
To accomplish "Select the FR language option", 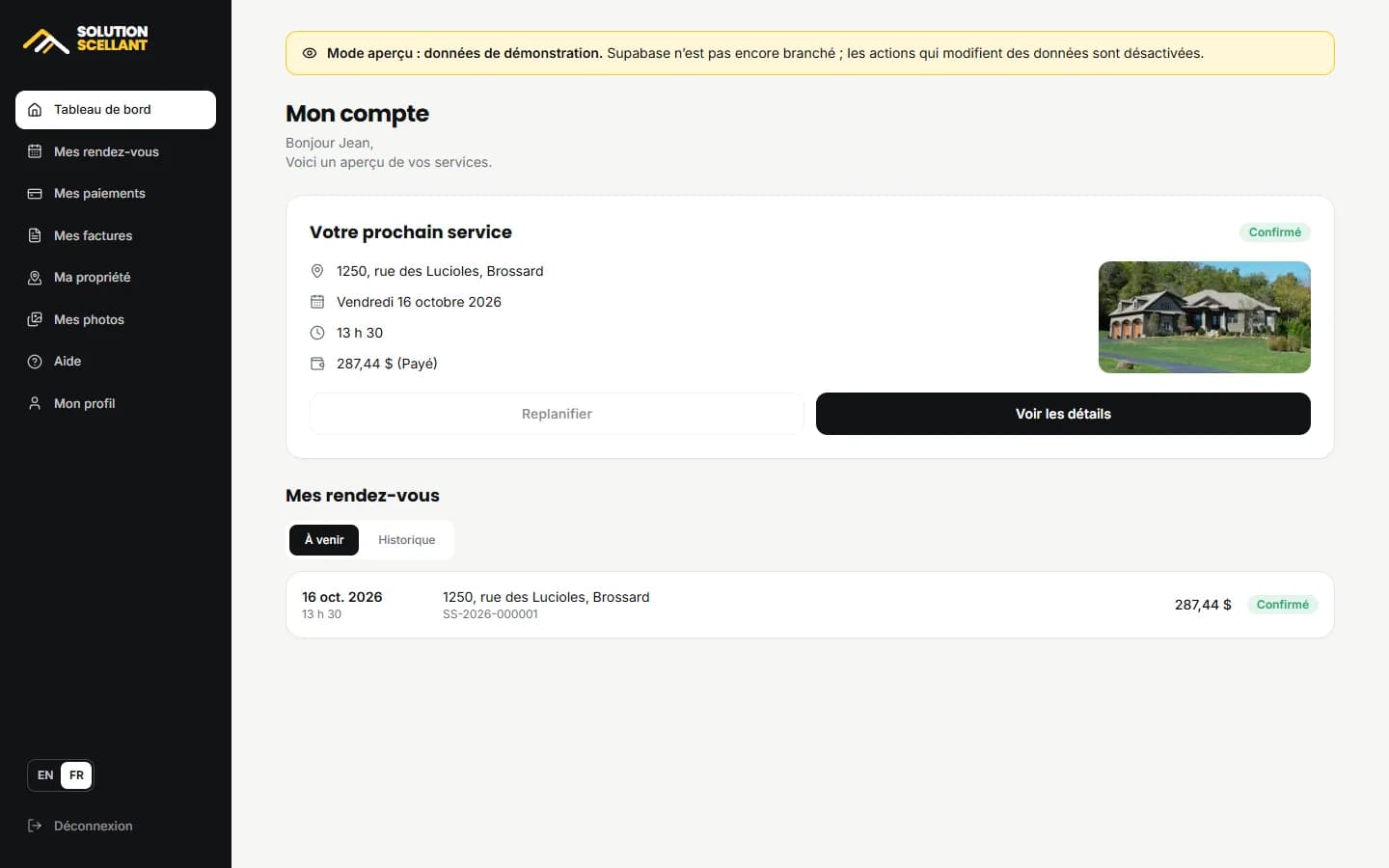I will pyautogui.click(x=76, y=775).
